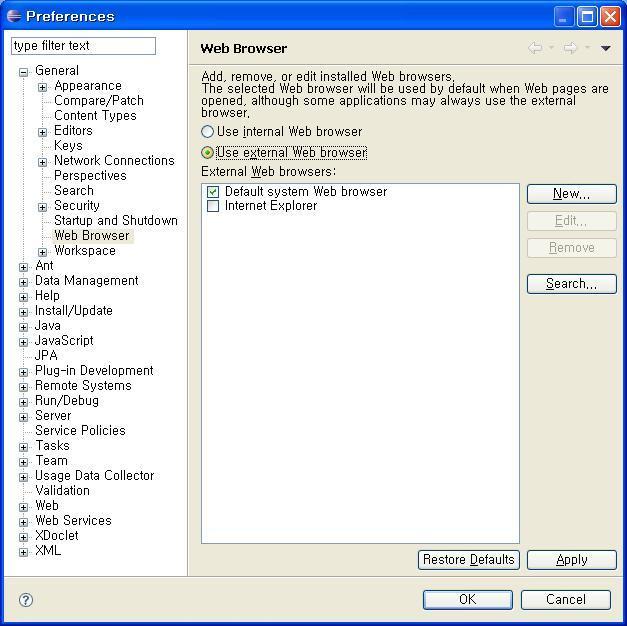627x626 pixels.
Task: Expand the Java tree node
Action: [24, 327]
